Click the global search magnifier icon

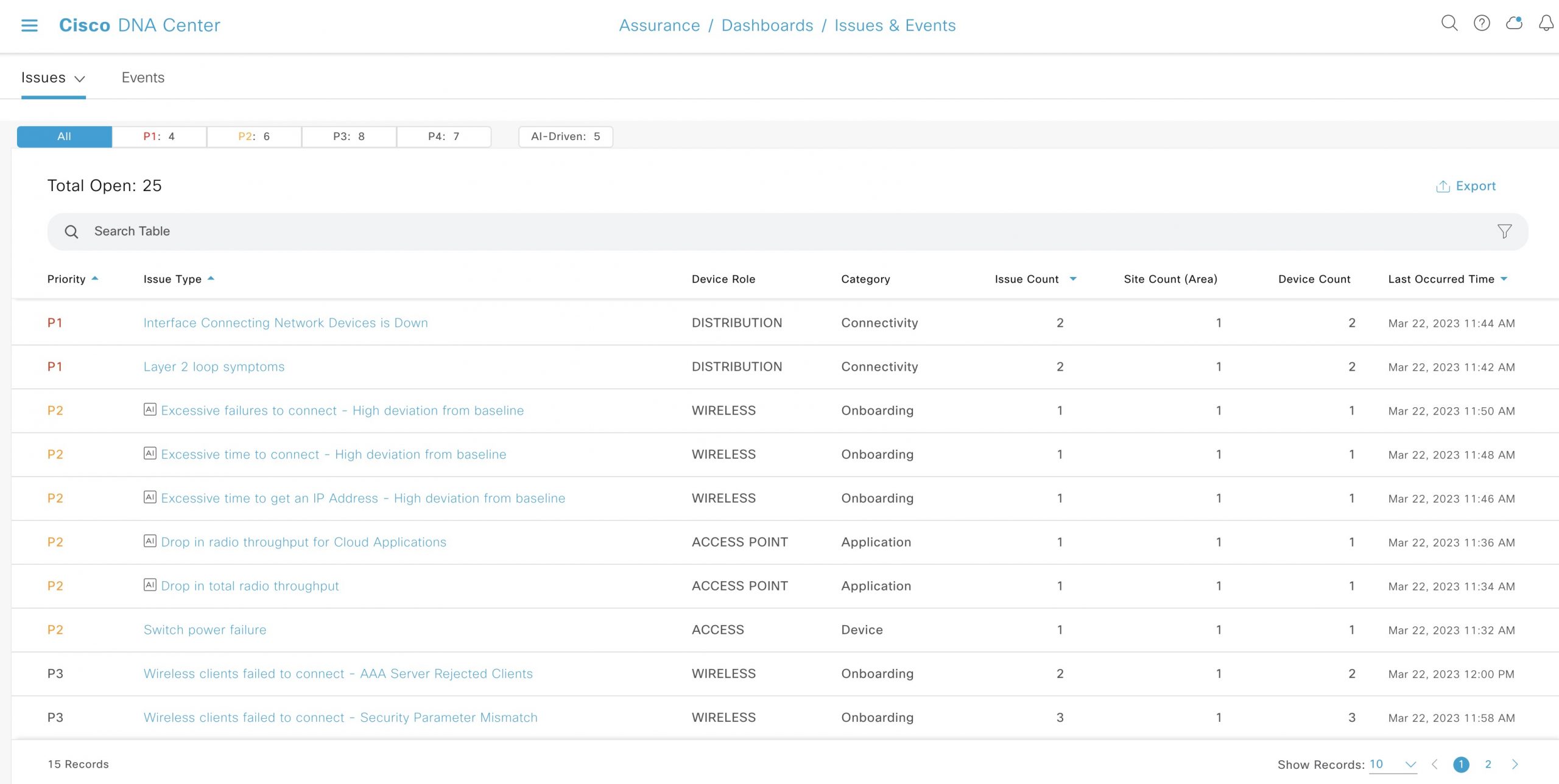[1450, 24]
